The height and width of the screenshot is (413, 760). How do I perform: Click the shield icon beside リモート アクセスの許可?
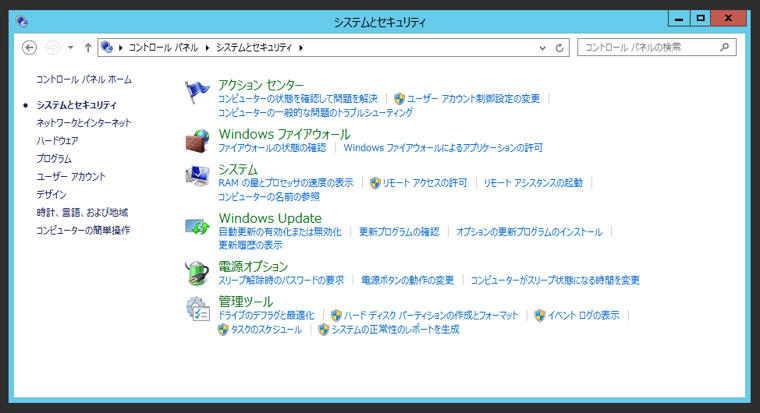point(375,183)
